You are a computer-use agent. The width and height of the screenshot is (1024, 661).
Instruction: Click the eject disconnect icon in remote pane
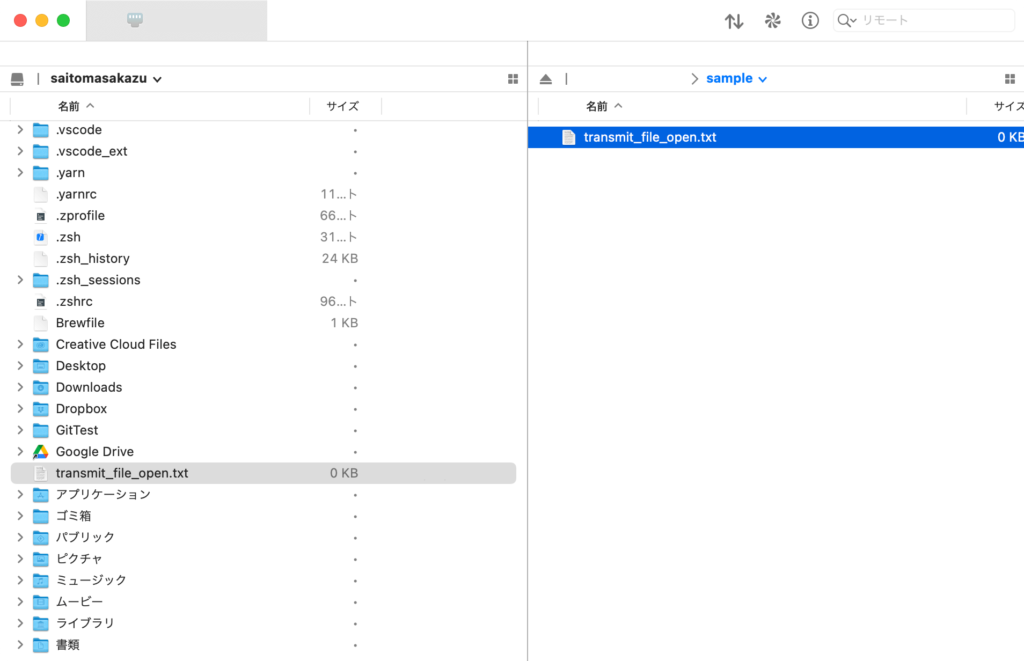tap(545, 79)
